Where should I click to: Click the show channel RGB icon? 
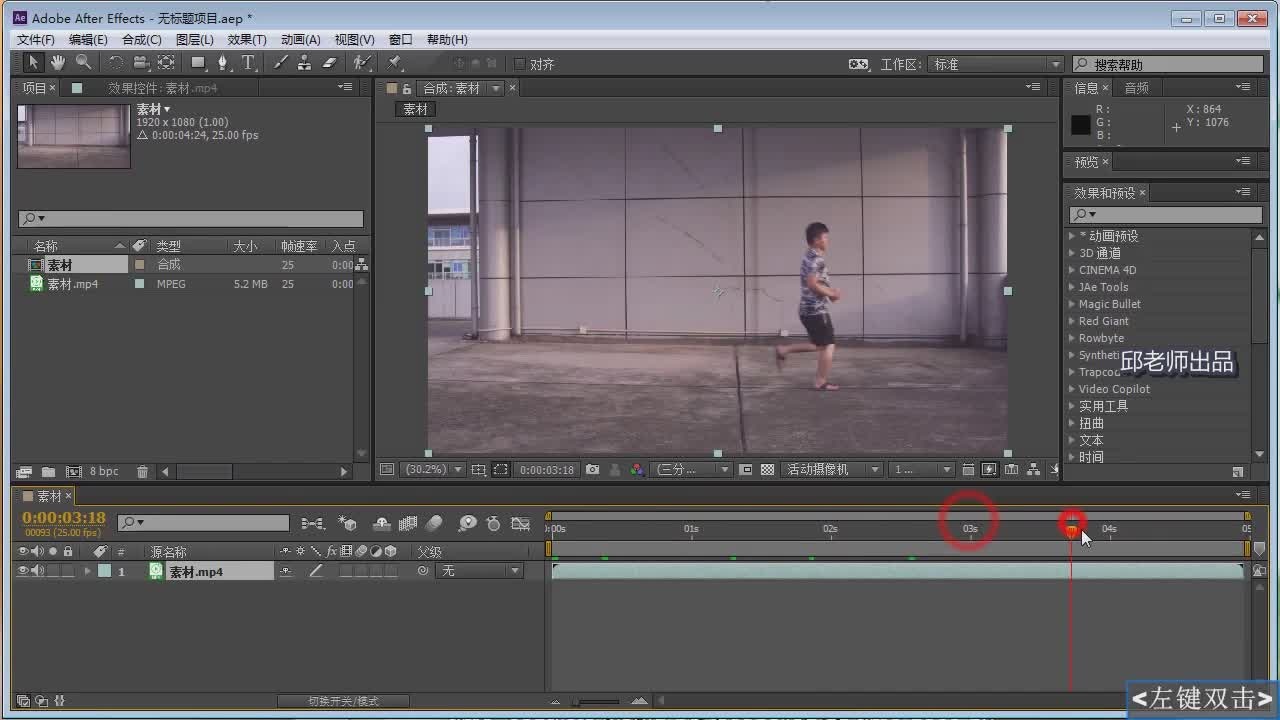(x=638, y=469)
